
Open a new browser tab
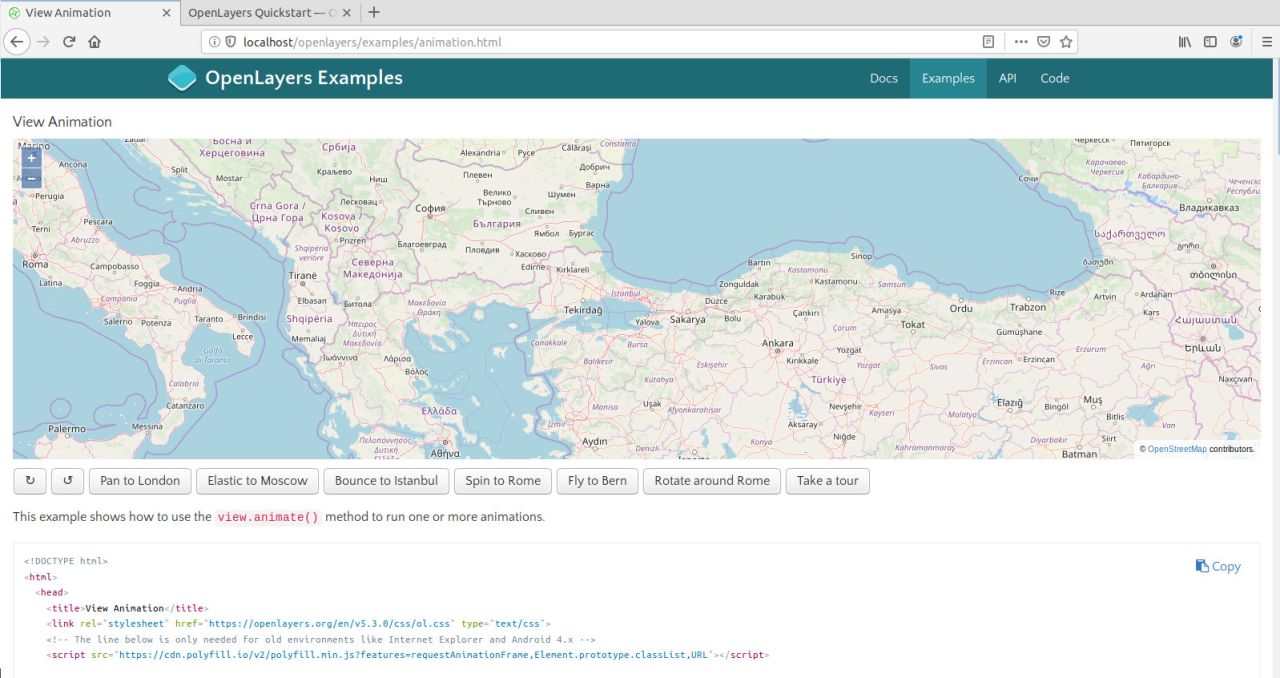pos(374,12)
